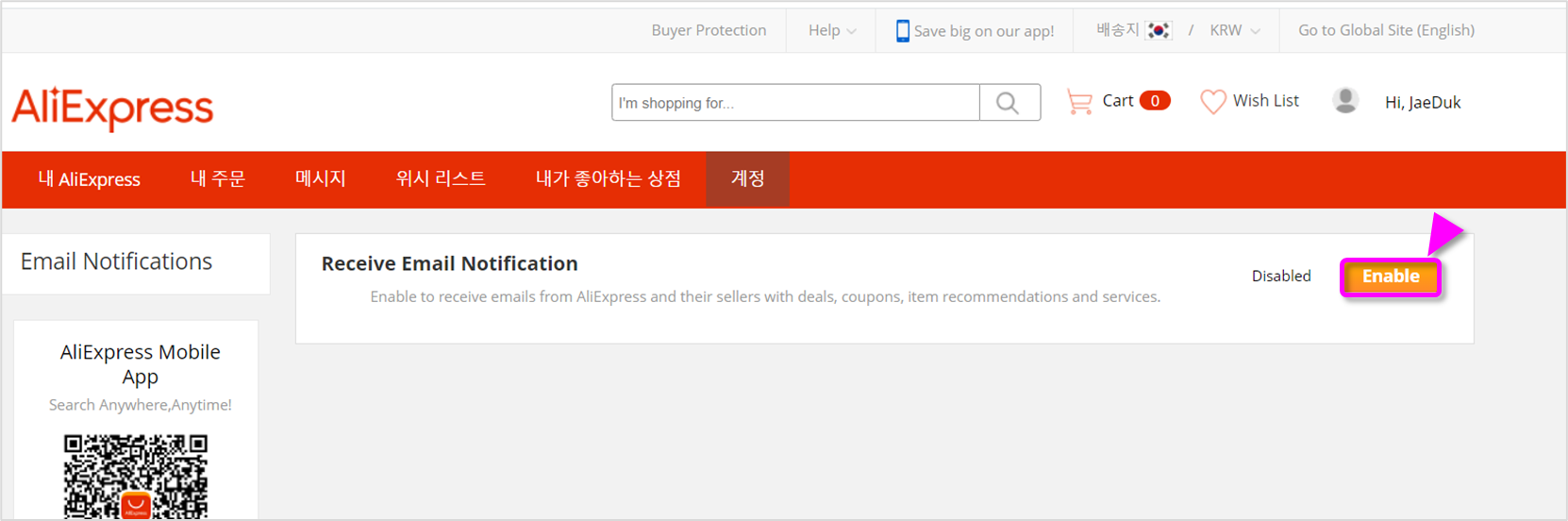Click the Disabled status label

click(x=1281, y=276)
